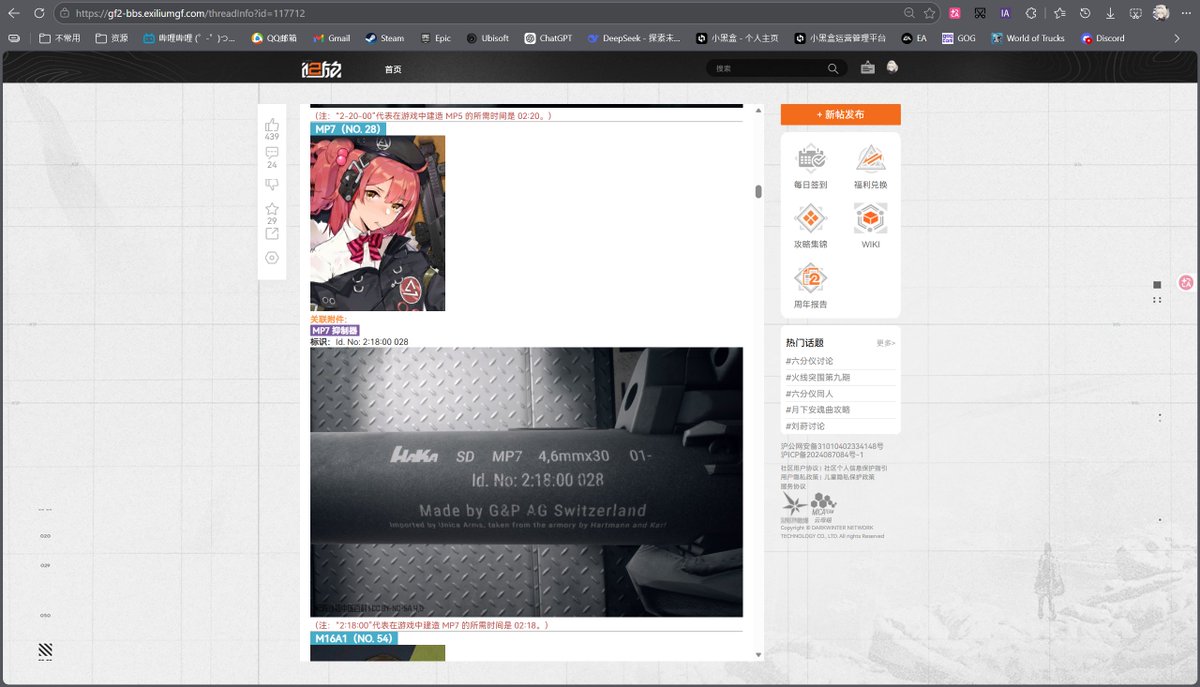Open the Steam bookmark
Screen dimensions: 1200x687
tap(383, 37)
